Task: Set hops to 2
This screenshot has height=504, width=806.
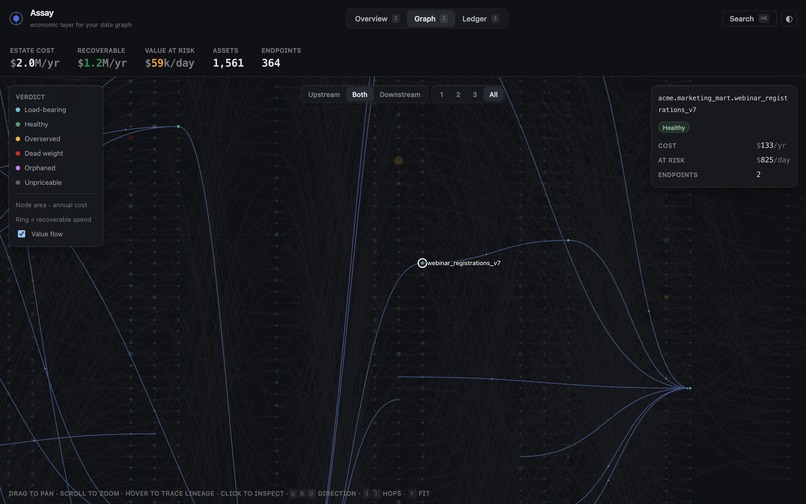Action: pos(458,95)
